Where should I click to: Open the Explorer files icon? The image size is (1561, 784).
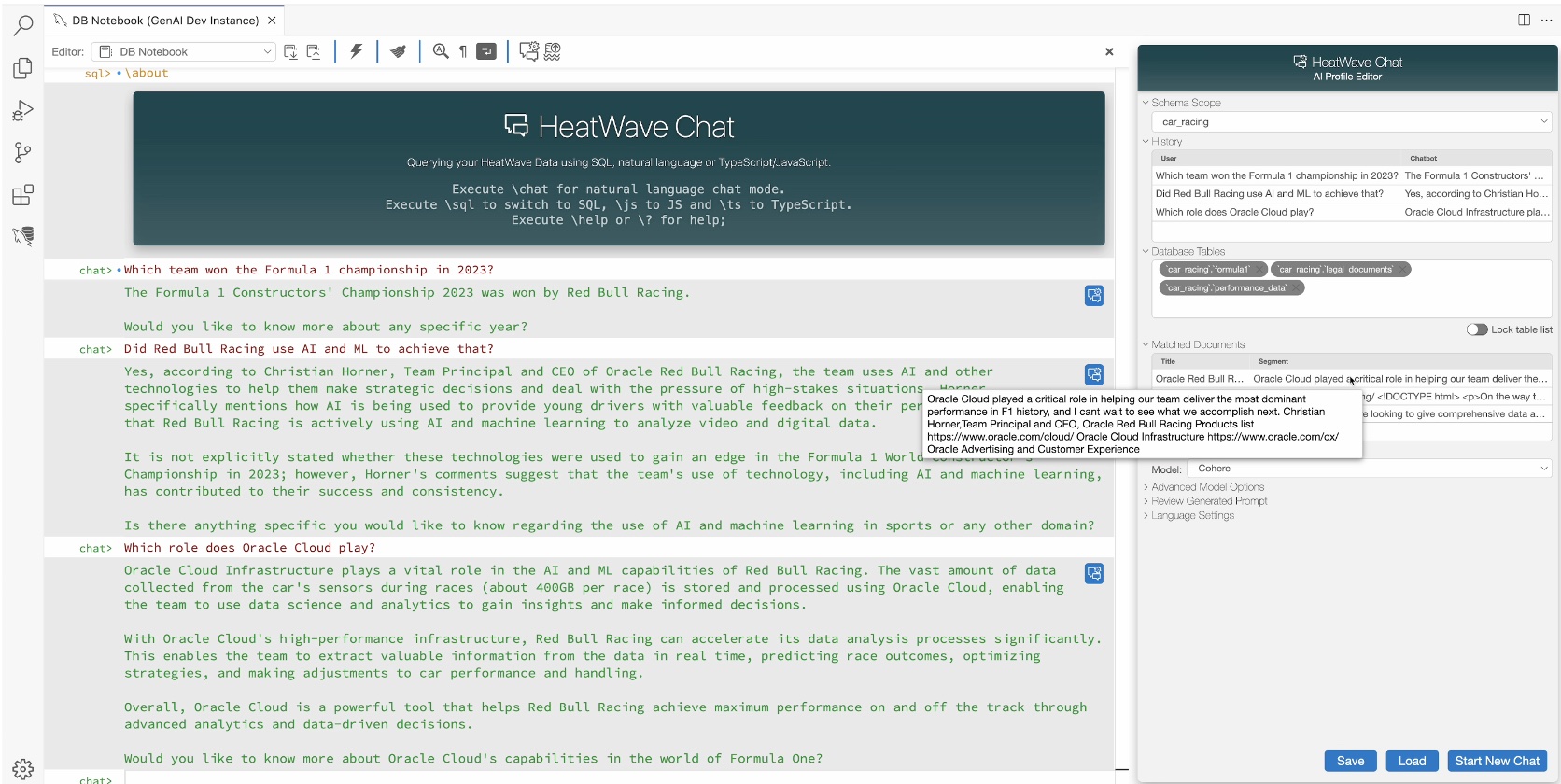23,68
